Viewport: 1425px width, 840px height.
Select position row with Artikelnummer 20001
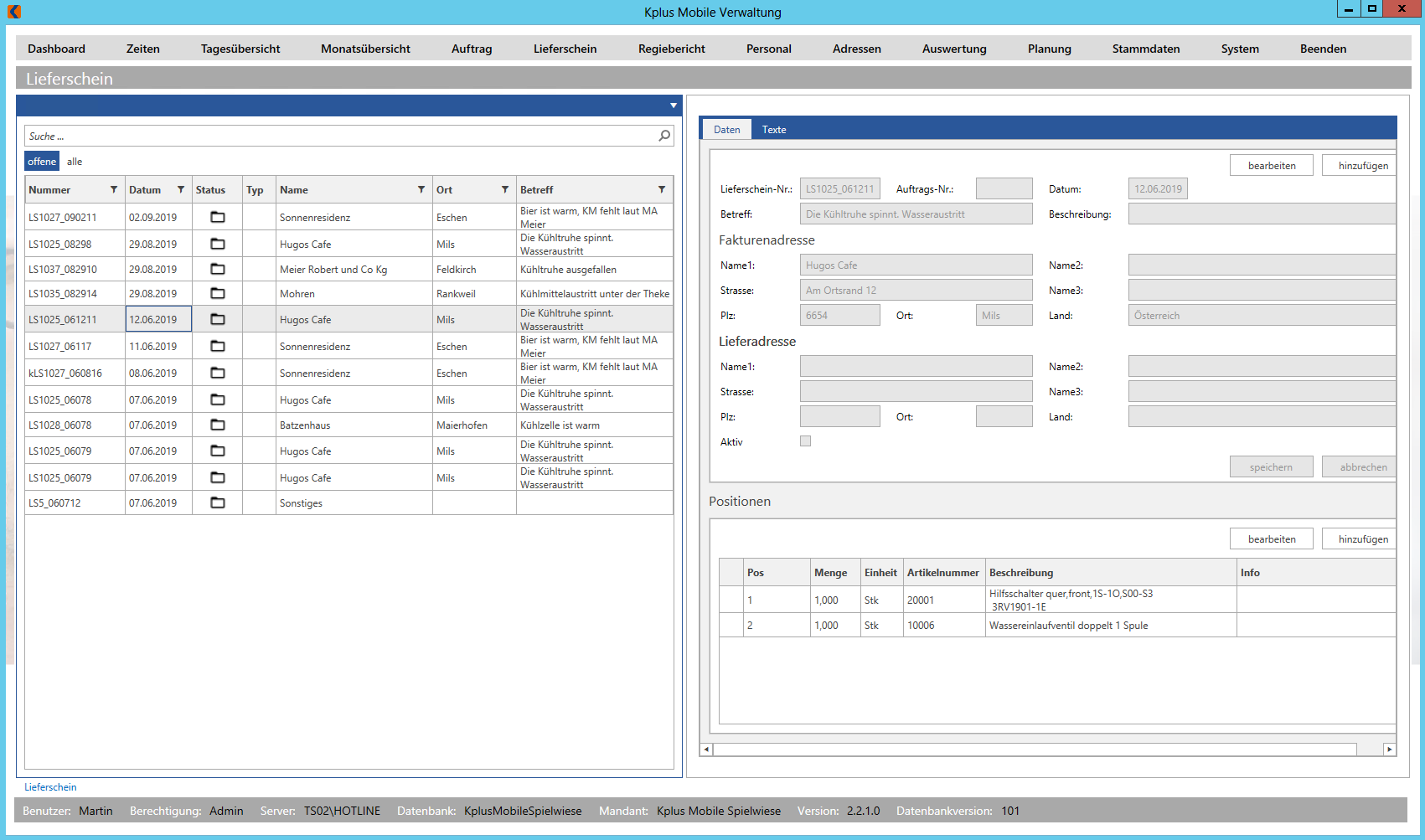[1057, 600]
